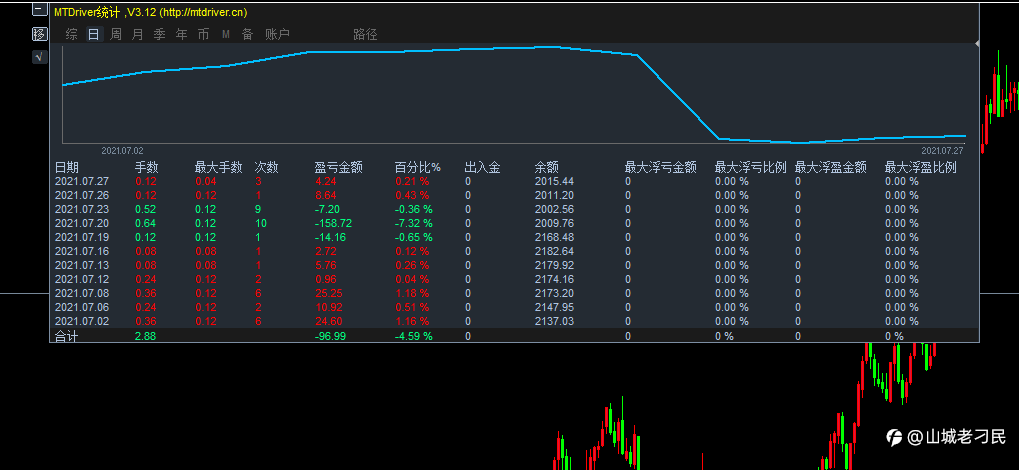The width and height of the screenshot is (1019, 470).
Task: Click the total lots value 2.88
Action: (x=146, y=336)
